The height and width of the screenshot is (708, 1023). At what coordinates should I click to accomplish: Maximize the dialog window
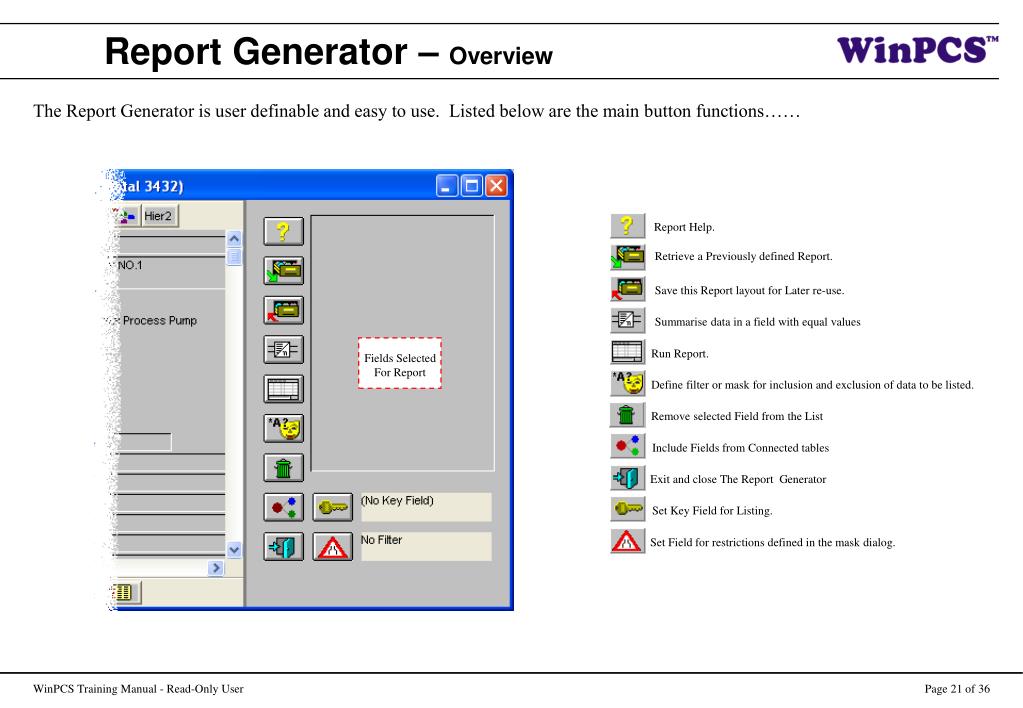pyautogui.click(x=472, y=186)
